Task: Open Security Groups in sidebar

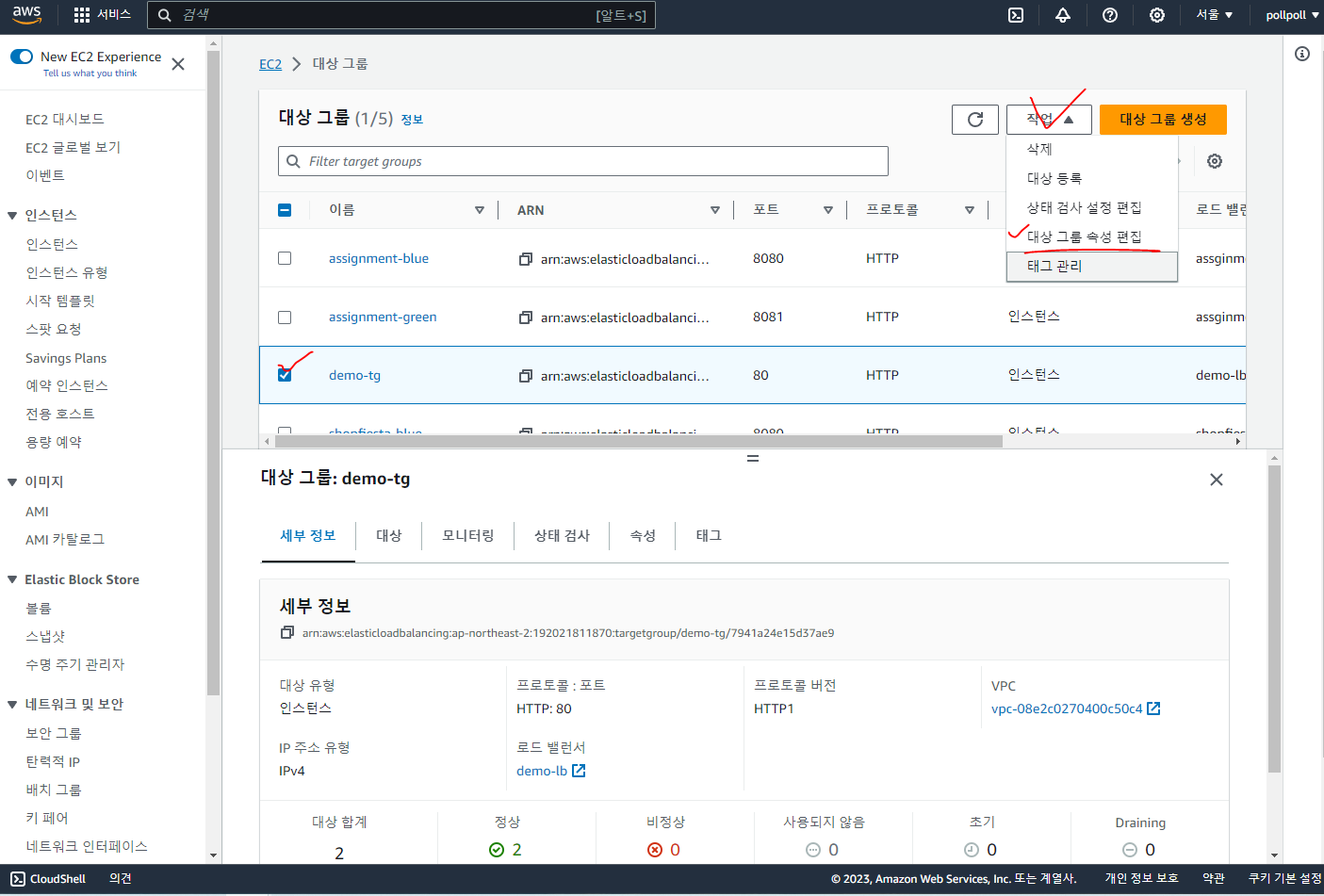Action: coord(54,733)
